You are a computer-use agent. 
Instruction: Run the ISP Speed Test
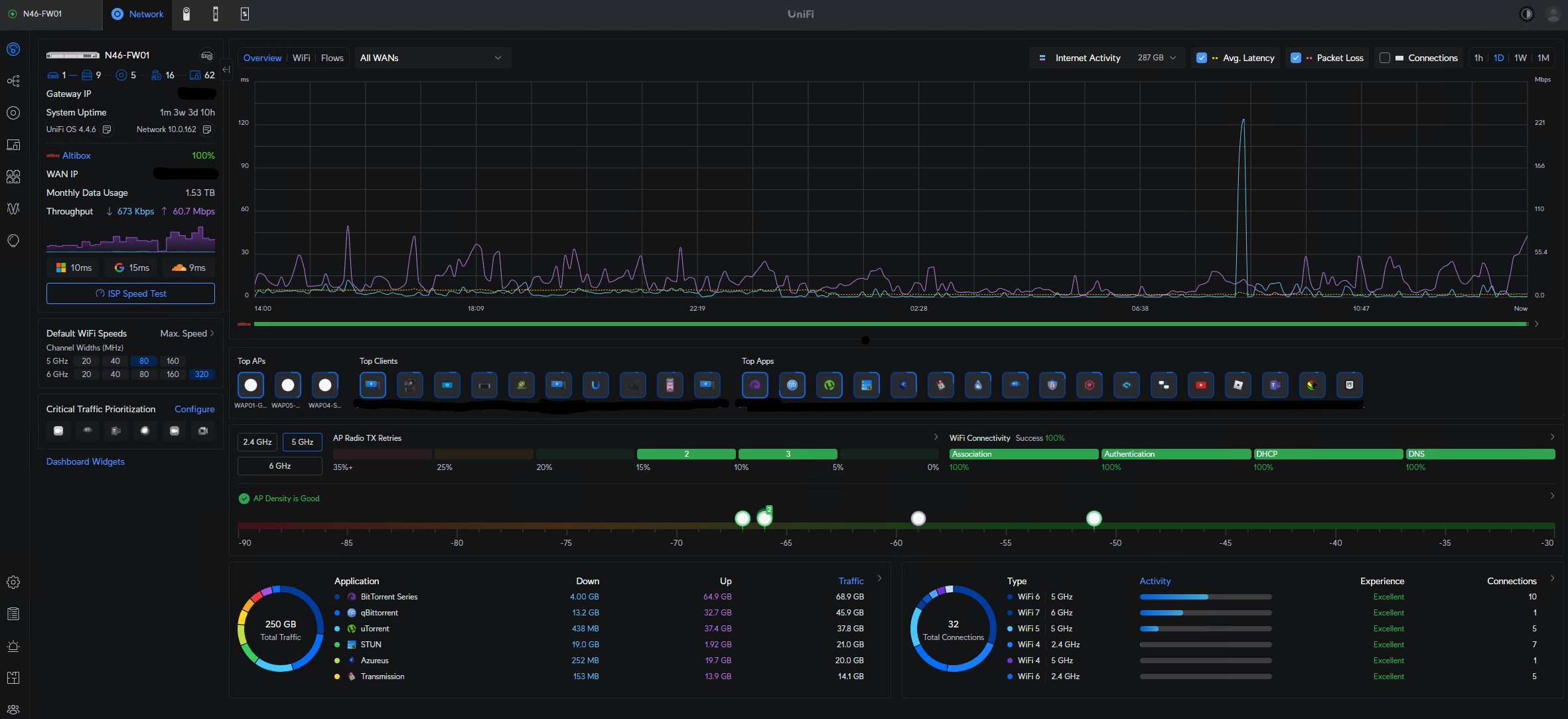(131, 293)
